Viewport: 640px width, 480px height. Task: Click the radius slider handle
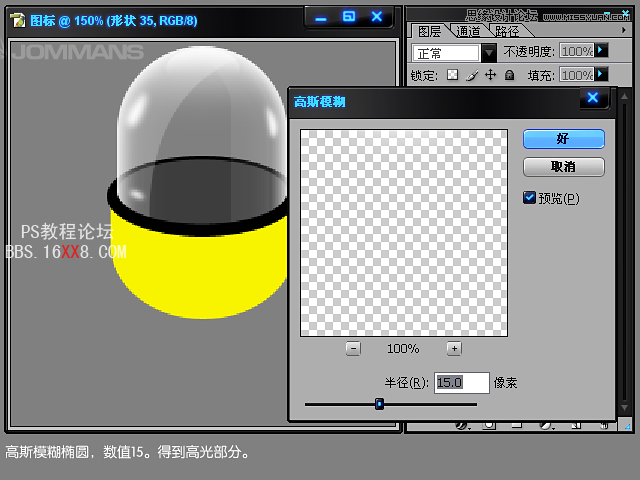click(379, 404)
